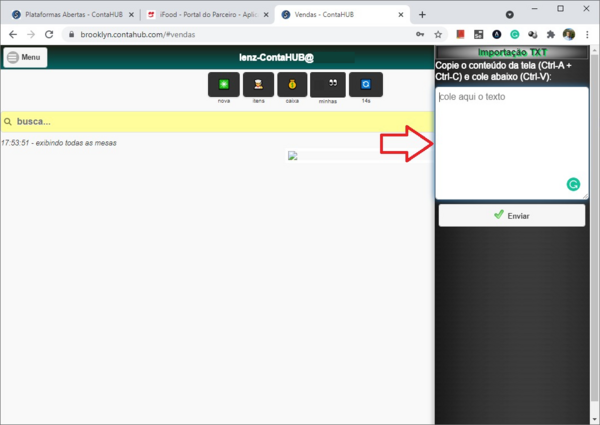Click the address bar URL
The width and height of the screenshot is (600, 425).
tap(138, 34)
